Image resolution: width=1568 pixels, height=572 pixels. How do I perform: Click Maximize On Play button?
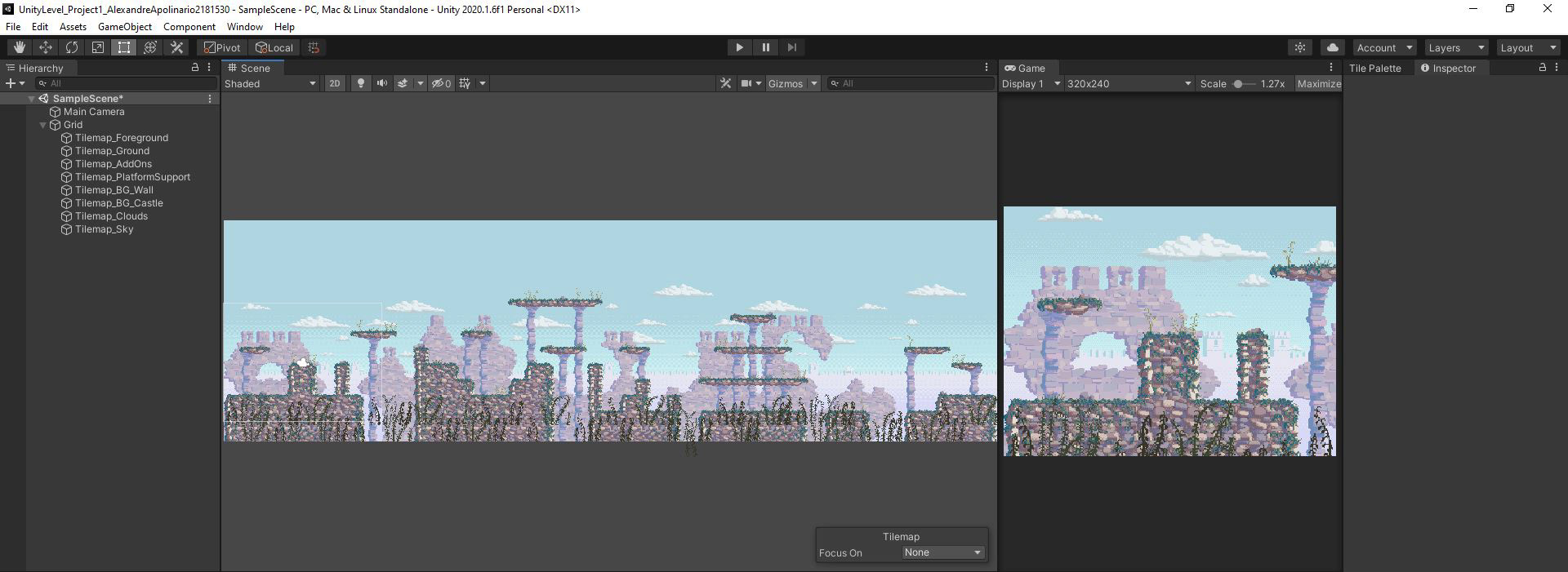pos(1318,83)
